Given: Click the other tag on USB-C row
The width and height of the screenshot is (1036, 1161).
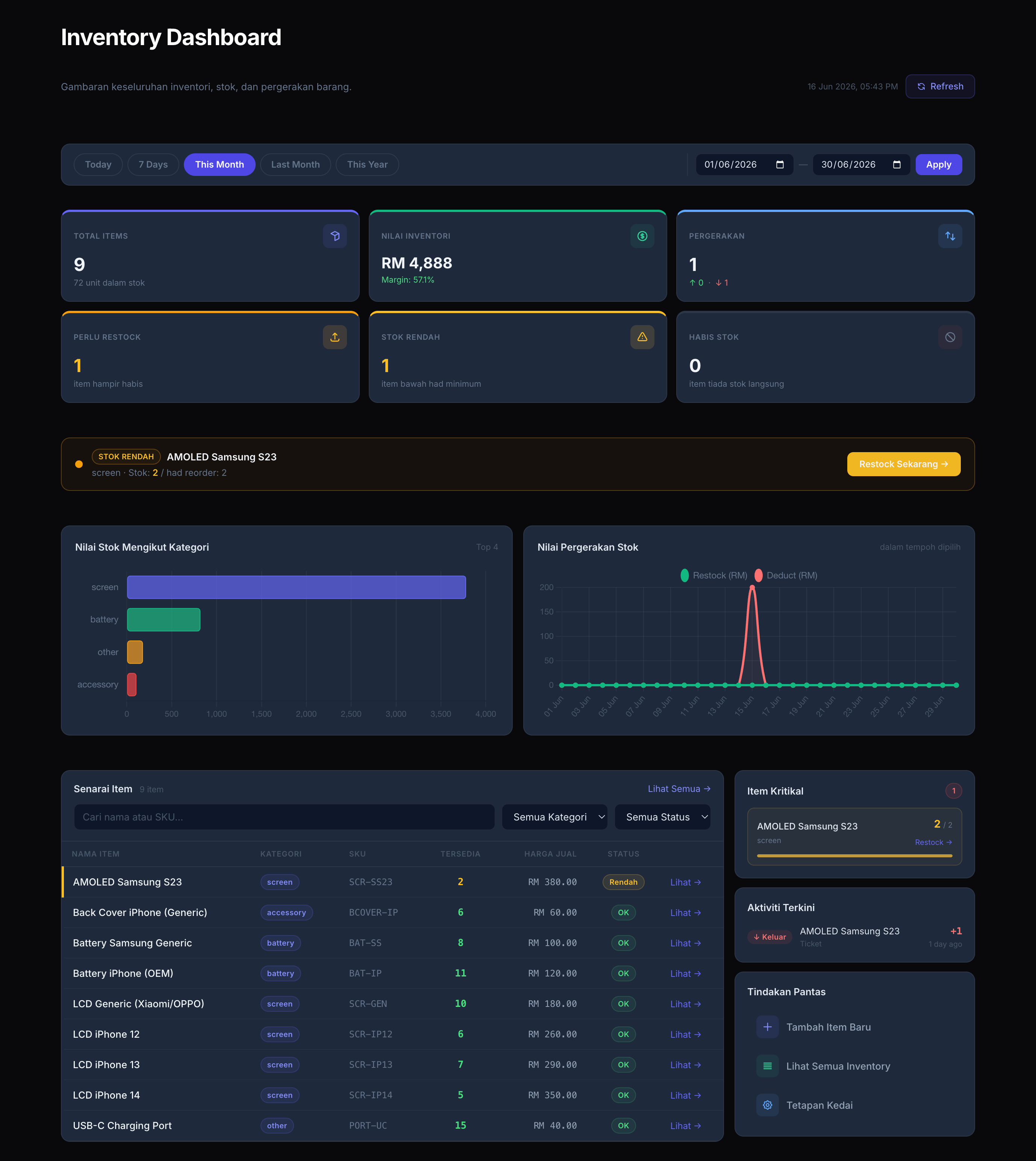Looking at the screenshot, I should [x=277, y=1126].
